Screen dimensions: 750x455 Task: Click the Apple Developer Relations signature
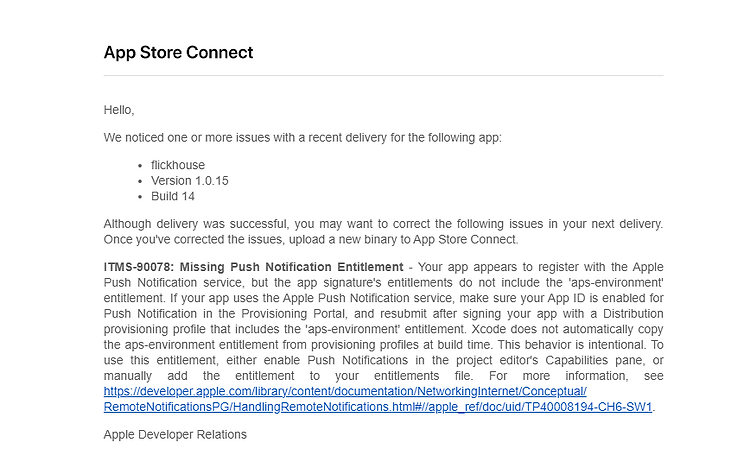tap(175, 434)
